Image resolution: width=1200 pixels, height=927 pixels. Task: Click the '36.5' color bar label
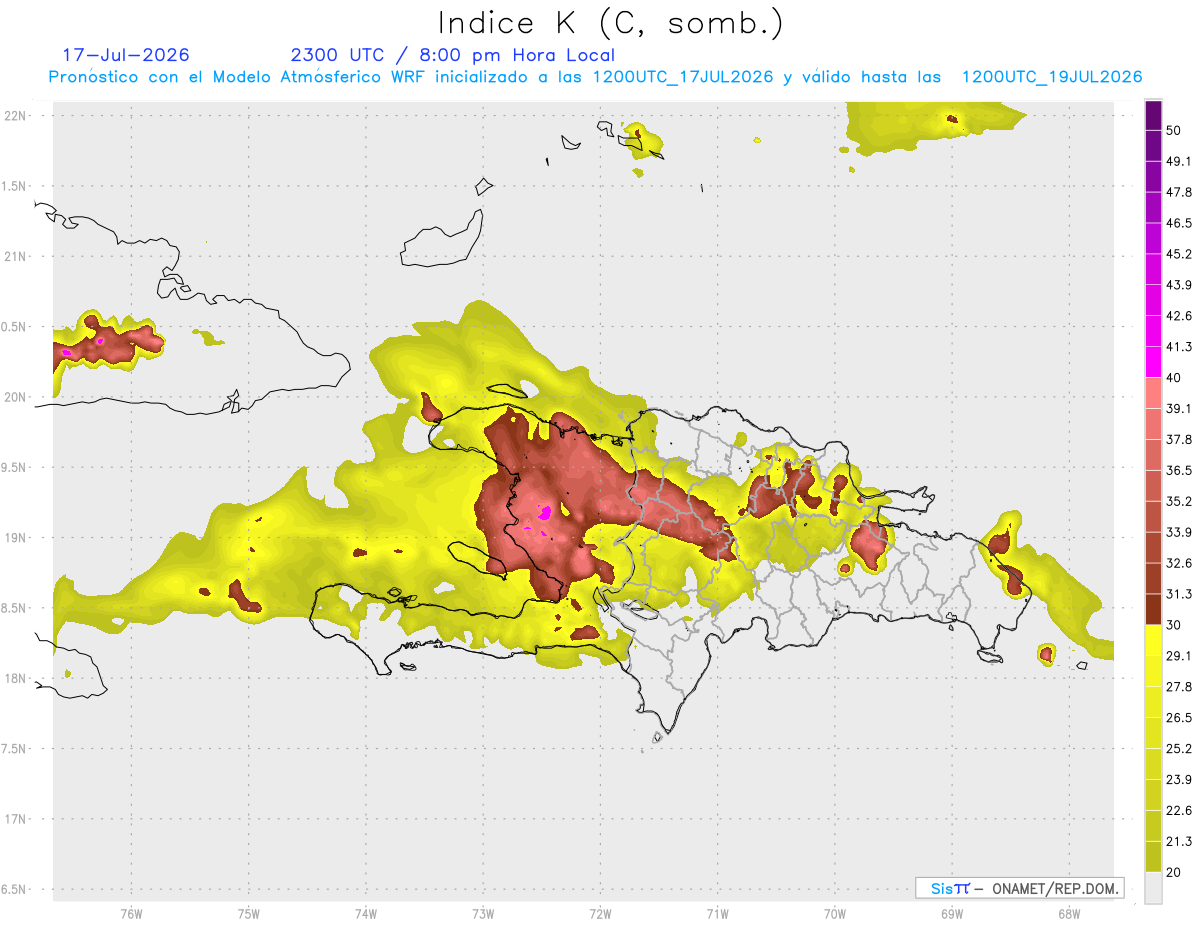click(1179, 470)
